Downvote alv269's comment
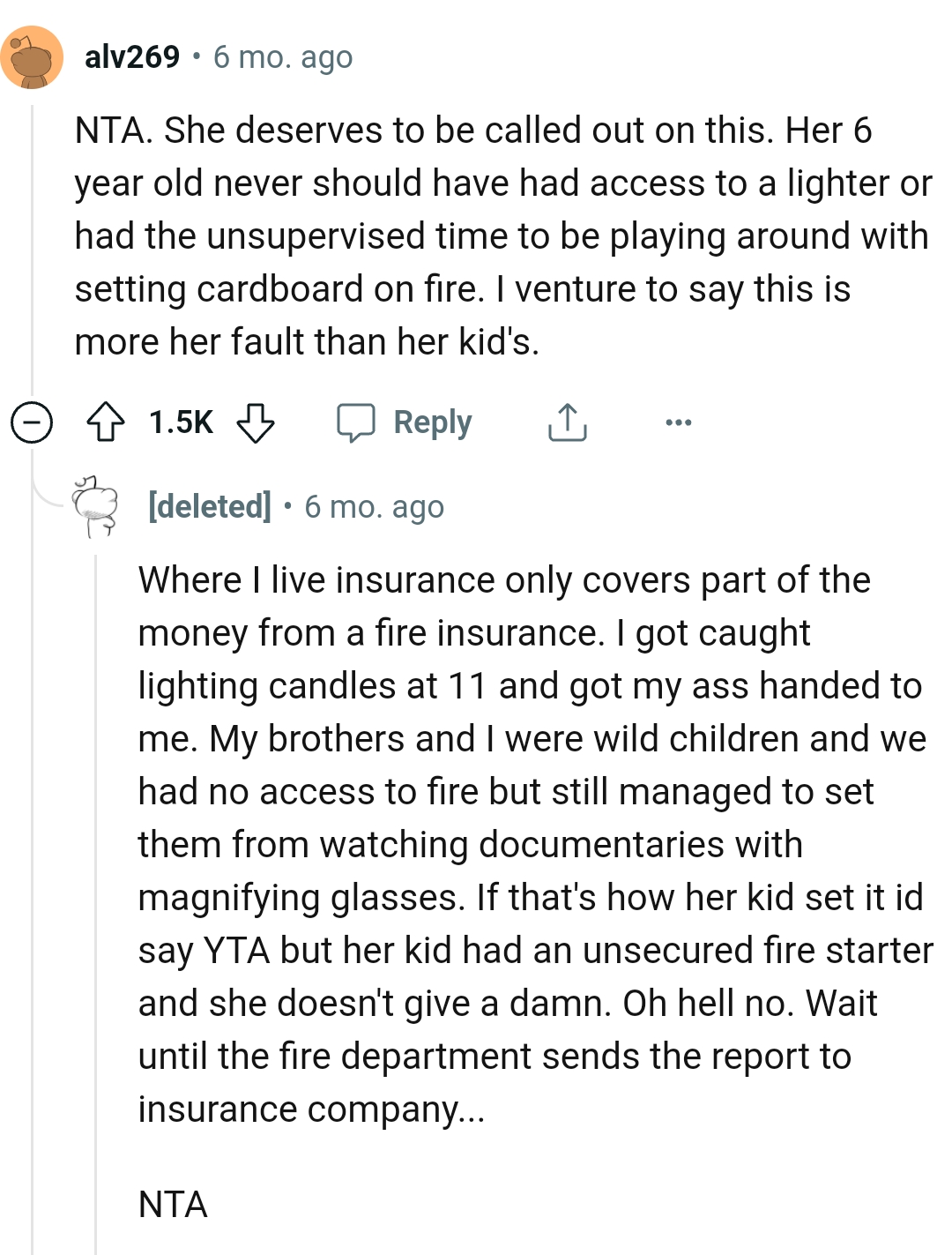This screenshot has height=1255, width=952. [x=255, y=424]
